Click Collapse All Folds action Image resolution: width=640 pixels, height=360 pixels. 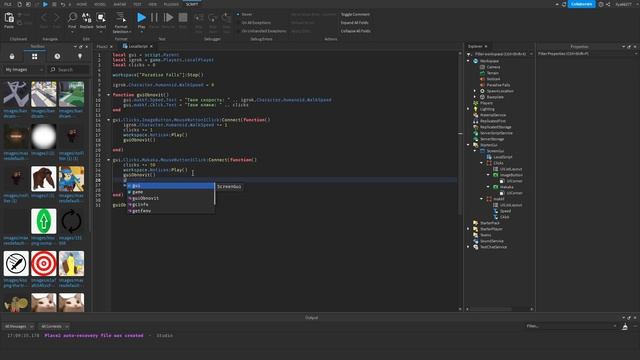pos(356,31)
